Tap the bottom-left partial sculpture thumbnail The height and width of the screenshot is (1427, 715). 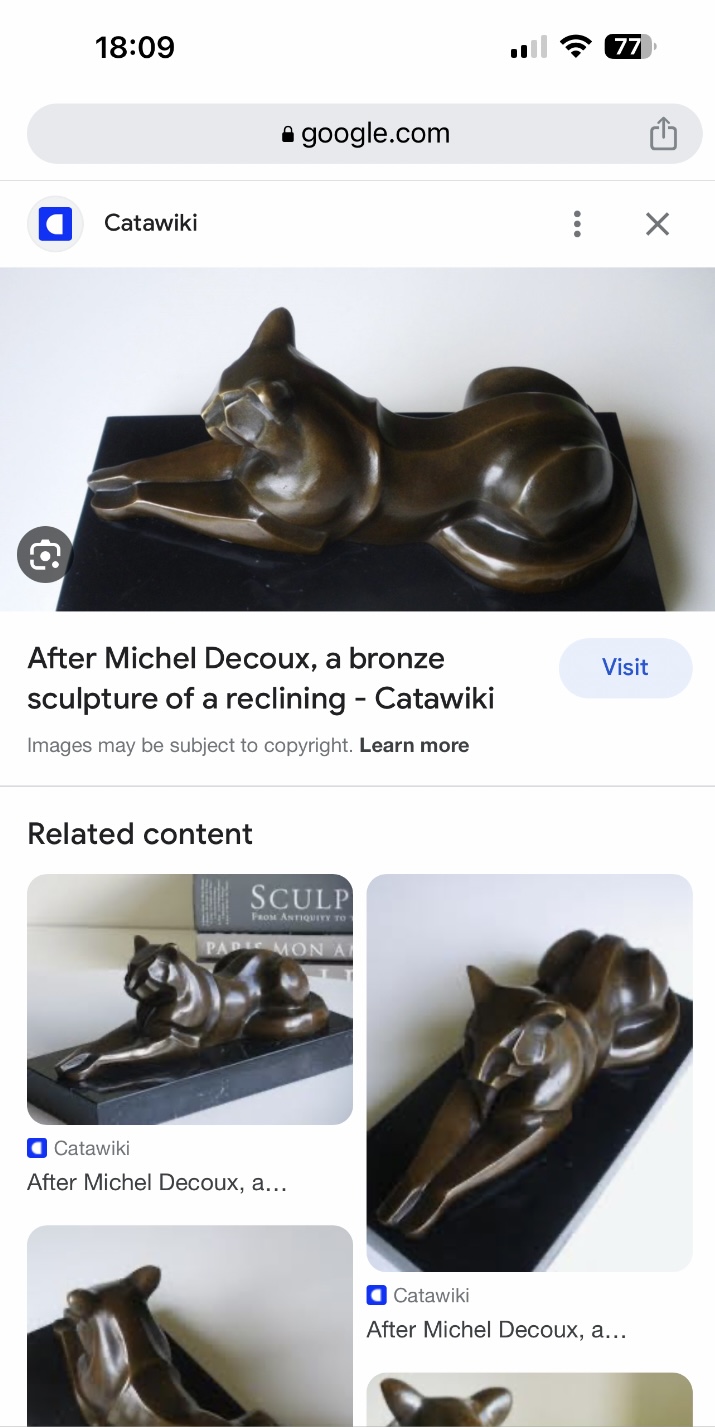click(x=190, y=1326)
